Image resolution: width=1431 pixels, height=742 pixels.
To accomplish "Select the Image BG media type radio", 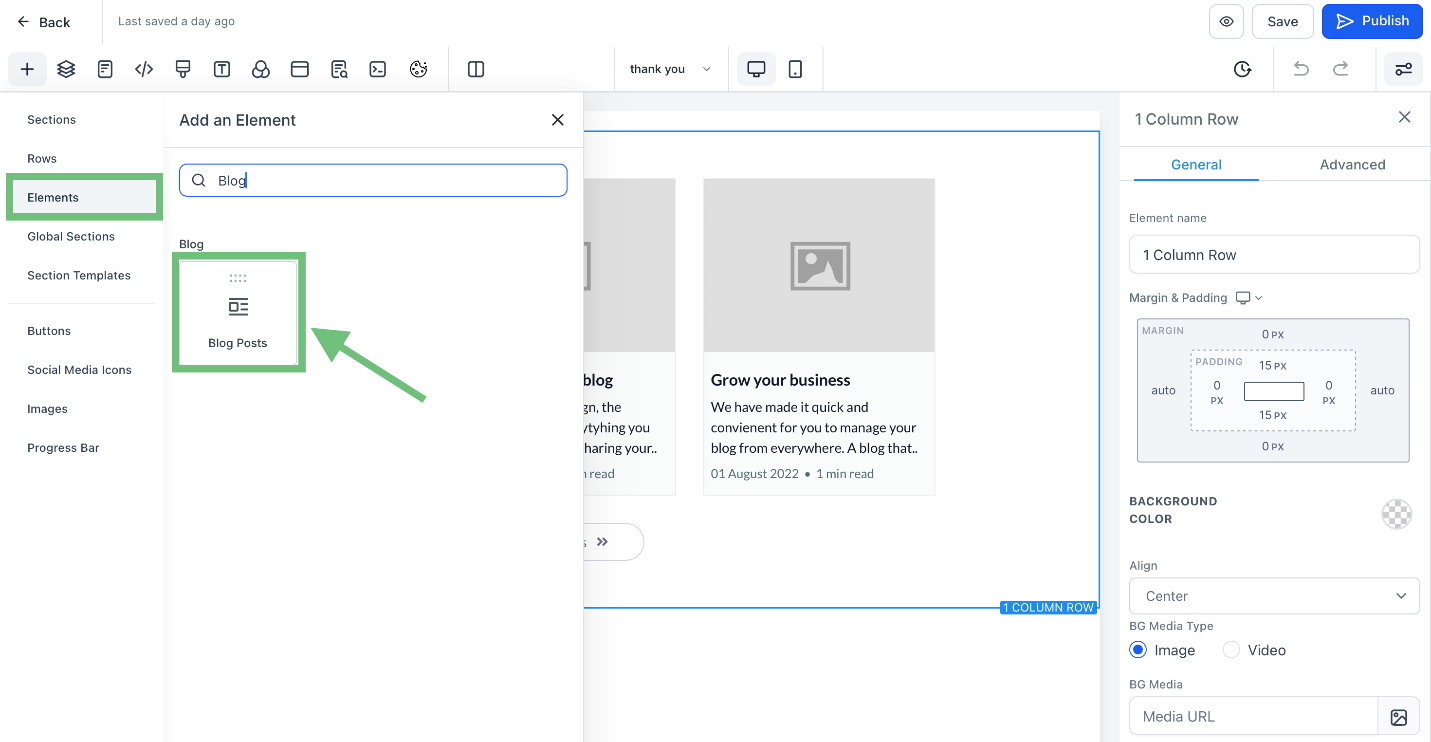I will (x=1138, y=650).
